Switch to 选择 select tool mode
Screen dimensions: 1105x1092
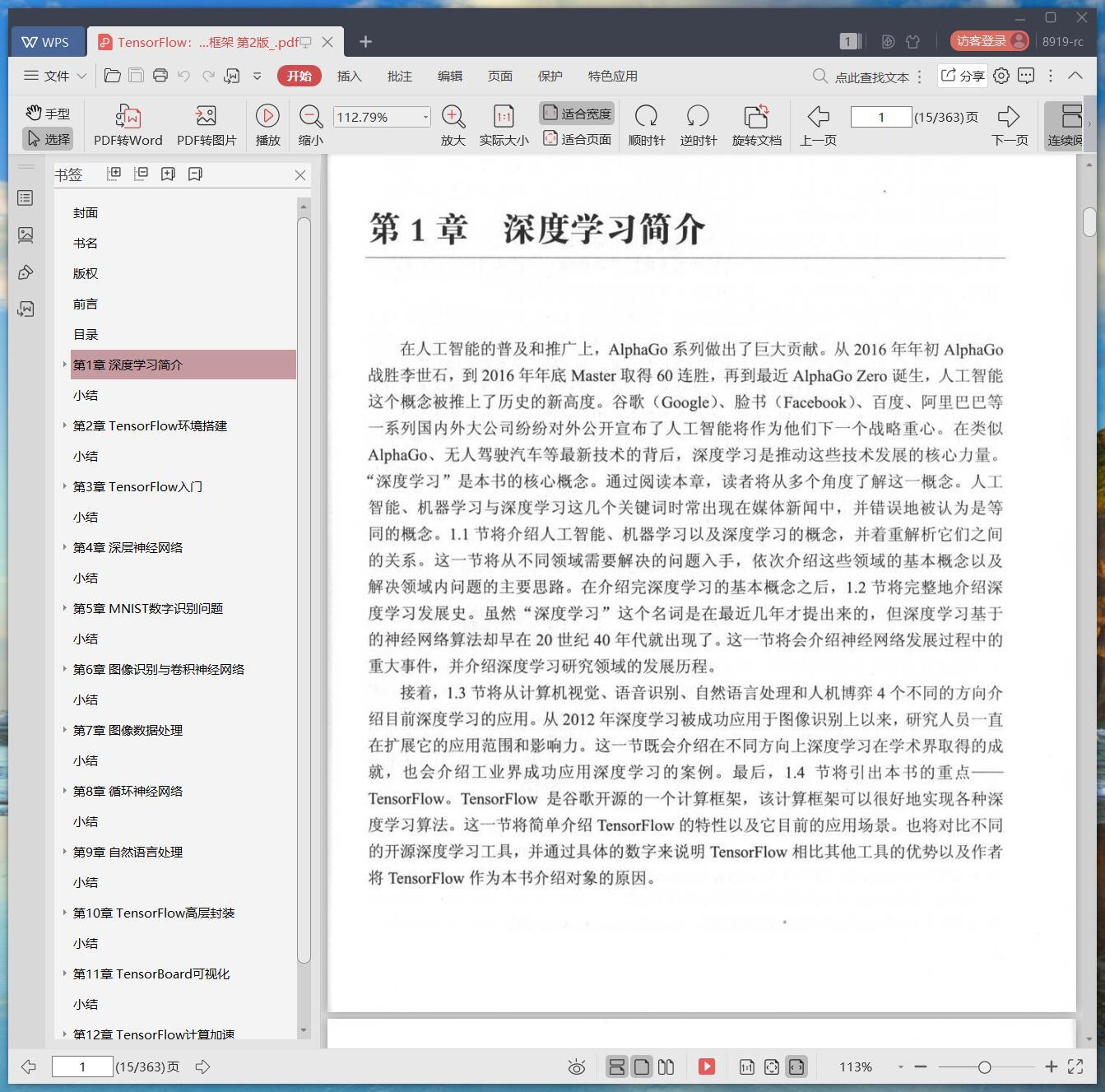click(x=48, y=139)
